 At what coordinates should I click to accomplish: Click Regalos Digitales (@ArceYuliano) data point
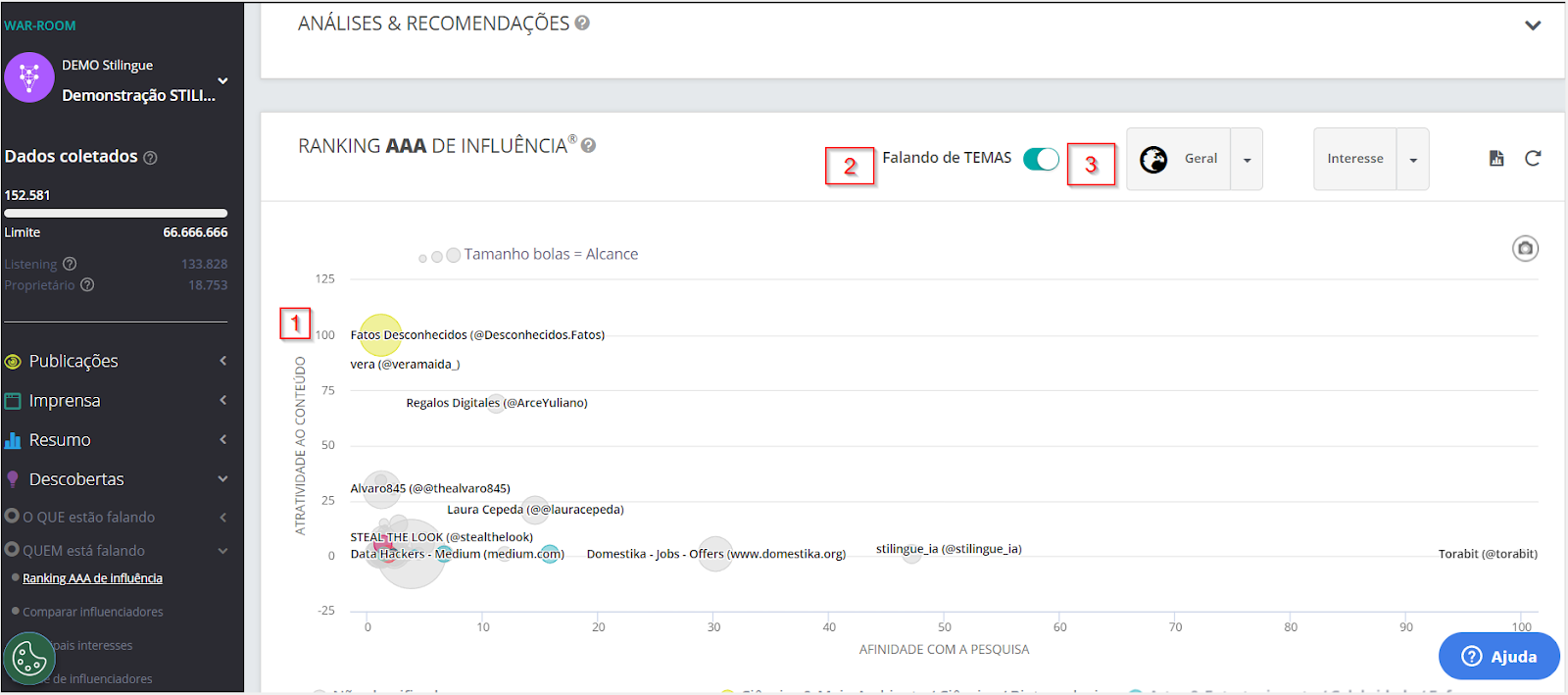pos(497,403)
